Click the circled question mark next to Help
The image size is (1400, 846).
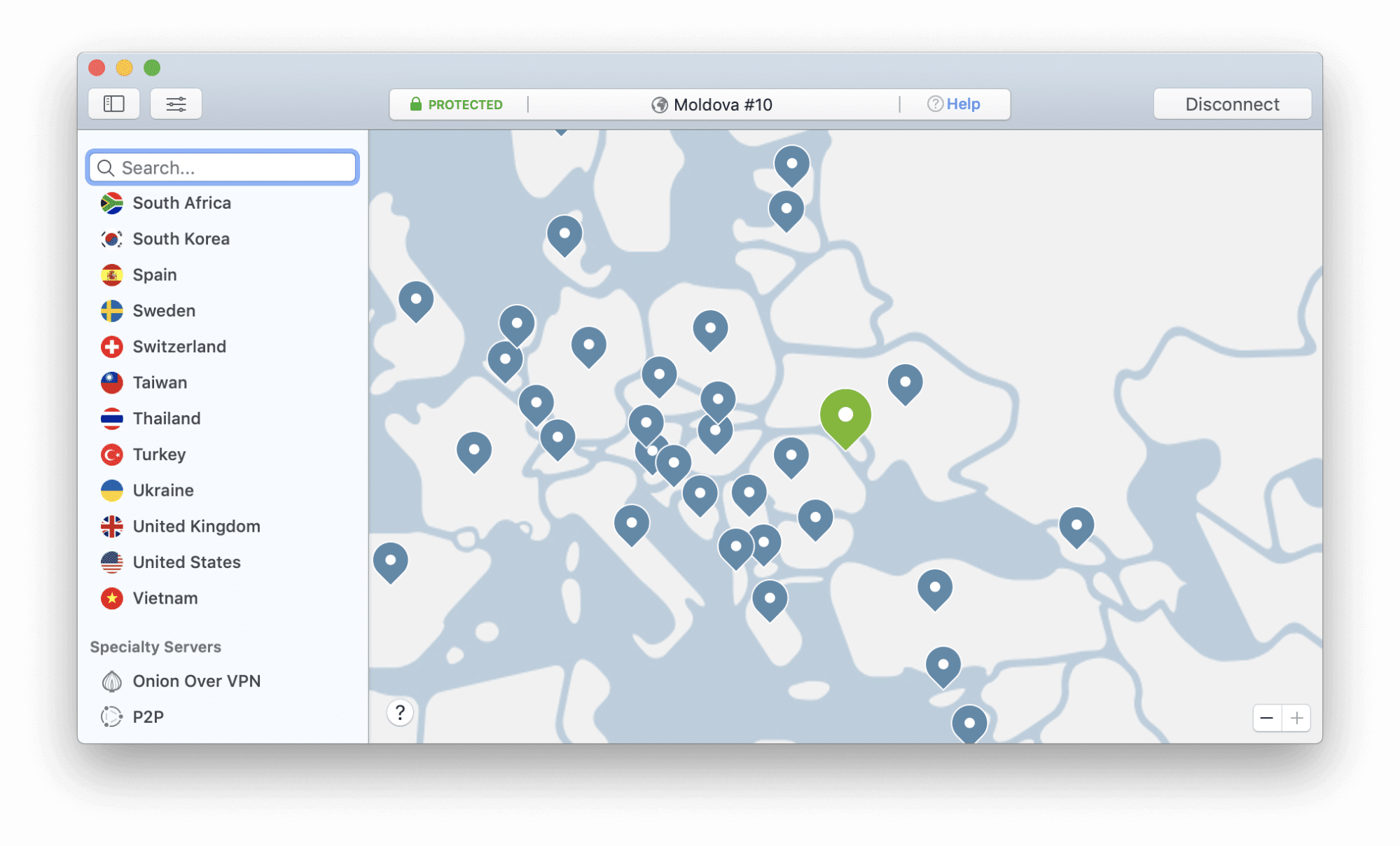tap(935, 104)
